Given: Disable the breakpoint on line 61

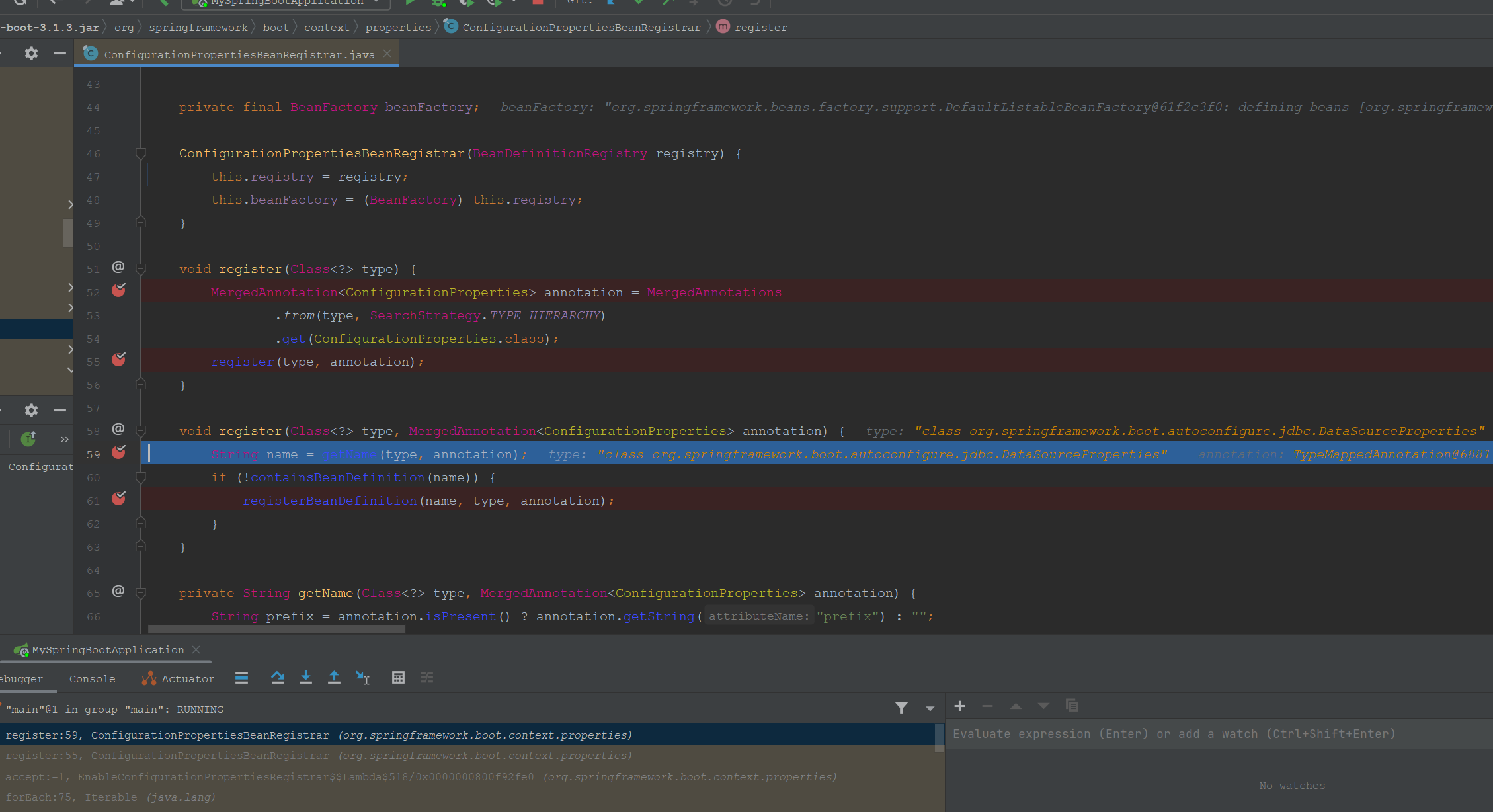Looking at the screenshot, I should point(119,499).
